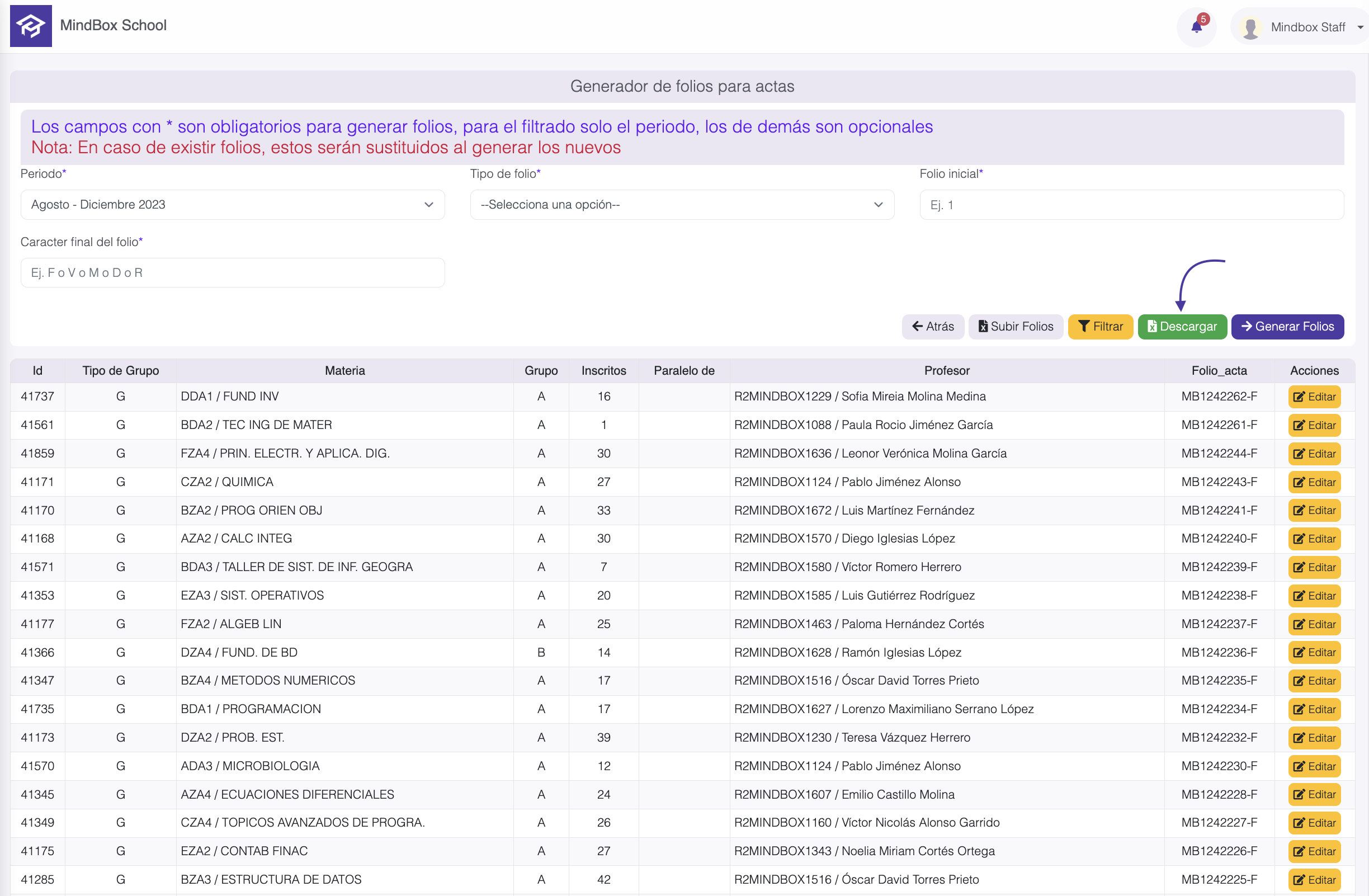Click the Mindbox Staff avatar image
The image size is (1369, 896).
pyautogui.click(x=1250, y=27)
